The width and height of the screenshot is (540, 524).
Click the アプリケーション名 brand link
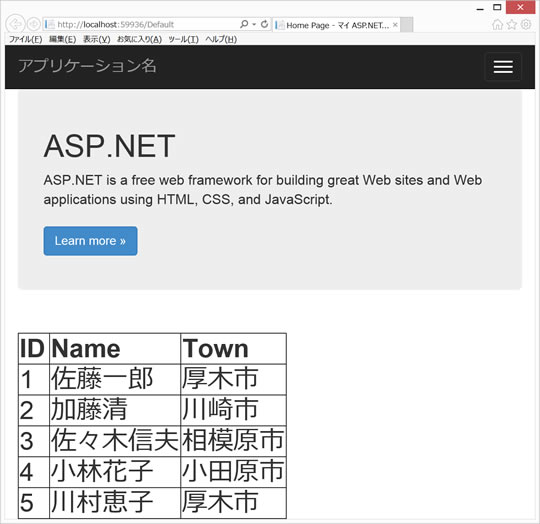[x=87, y=65]
